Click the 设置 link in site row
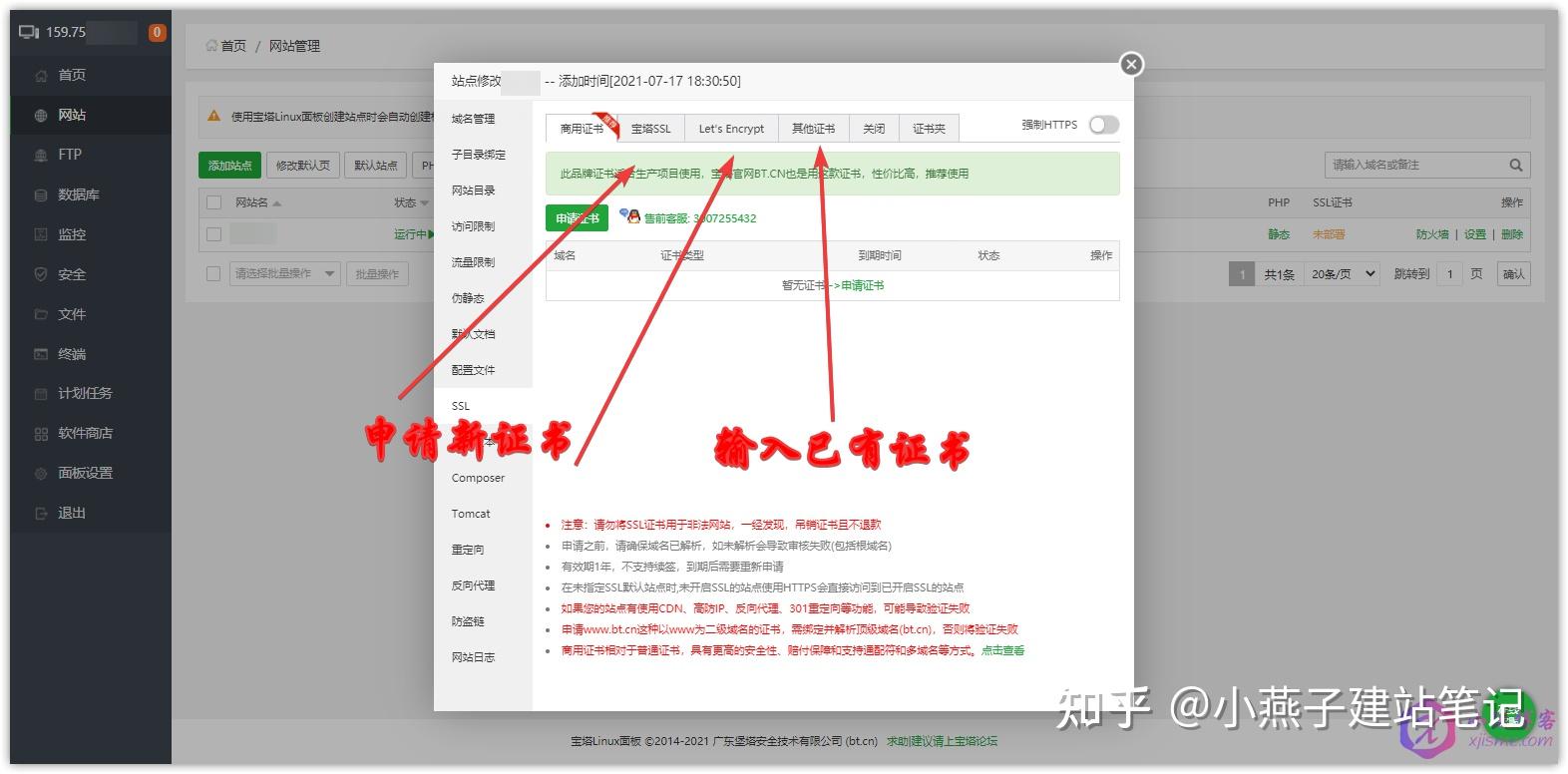 tap(1475, 234)
